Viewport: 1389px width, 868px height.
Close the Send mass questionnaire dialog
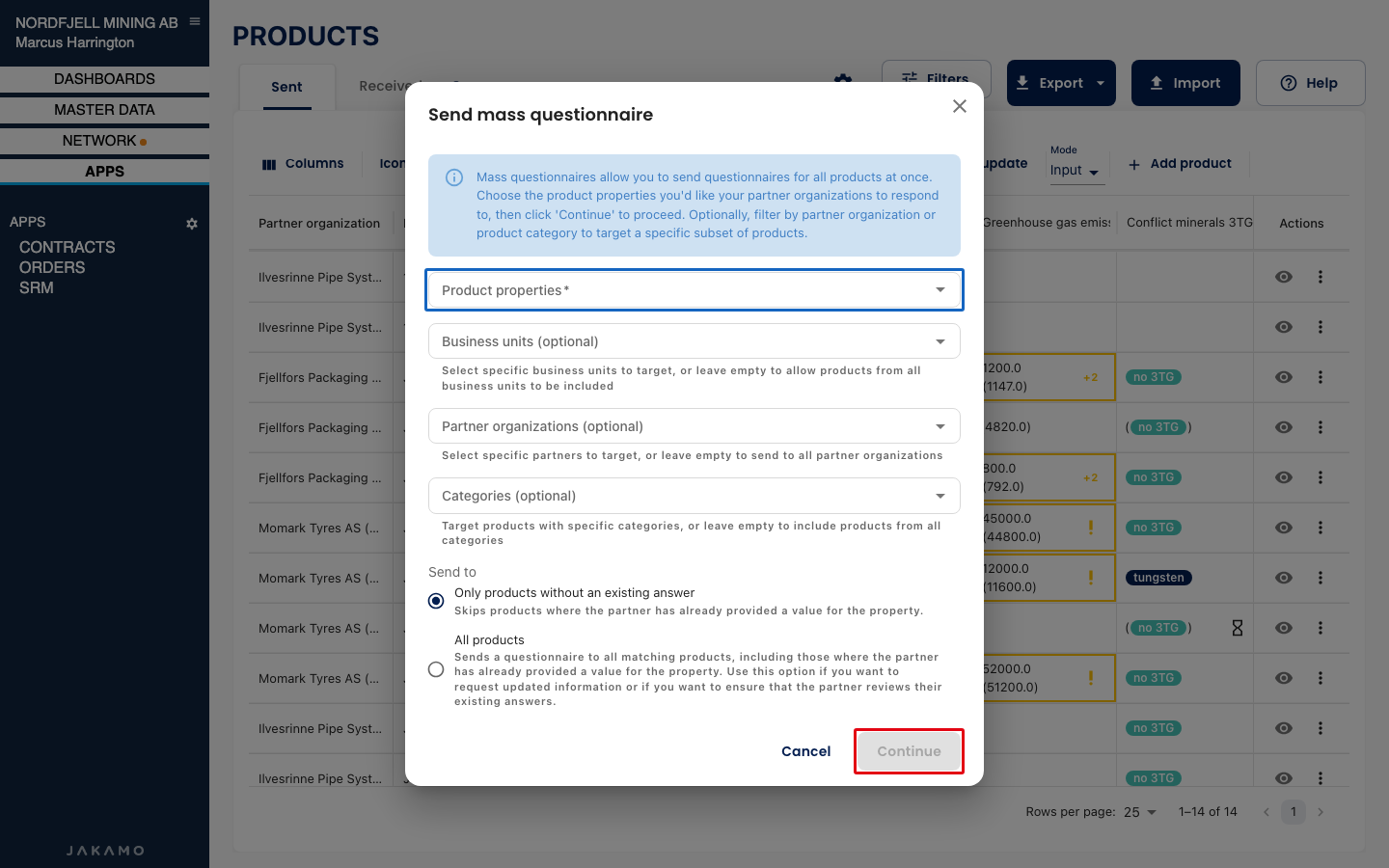(959, 106)
